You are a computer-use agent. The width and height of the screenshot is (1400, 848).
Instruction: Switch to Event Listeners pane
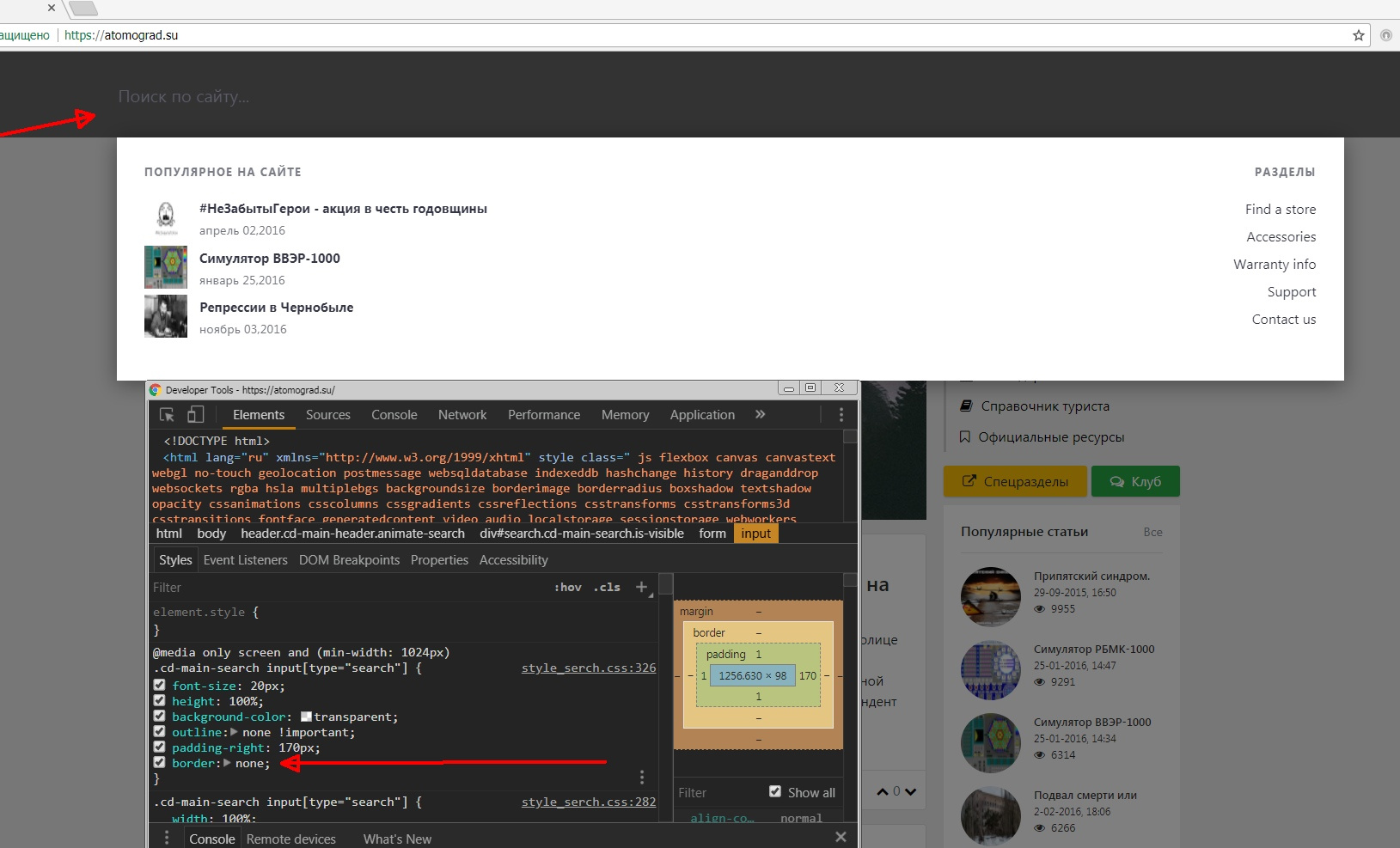click(246, 559)
